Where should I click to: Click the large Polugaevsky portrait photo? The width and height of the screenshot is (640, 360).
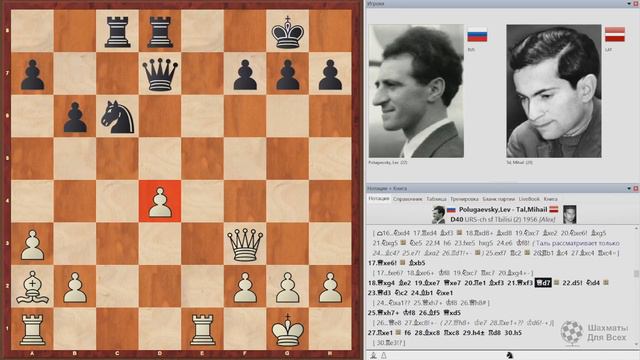click(x=416, y=91)
